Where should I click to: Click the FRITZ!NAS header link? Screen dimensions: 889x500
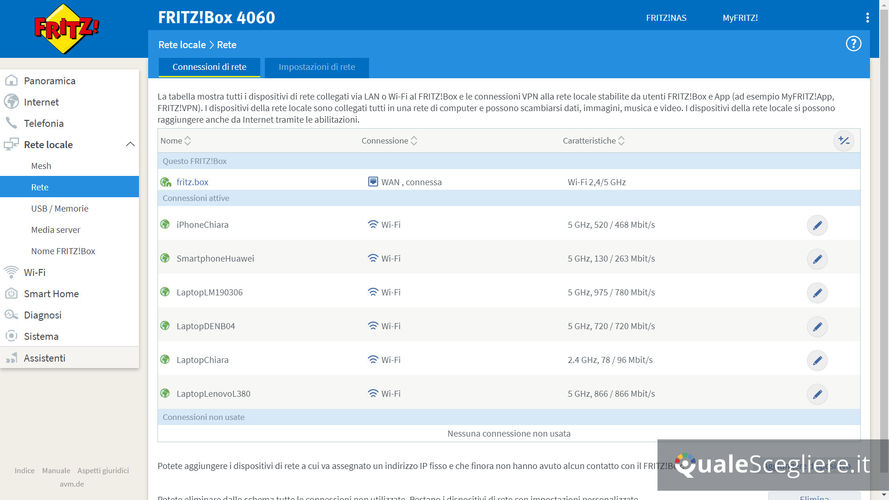click(665, 18)
